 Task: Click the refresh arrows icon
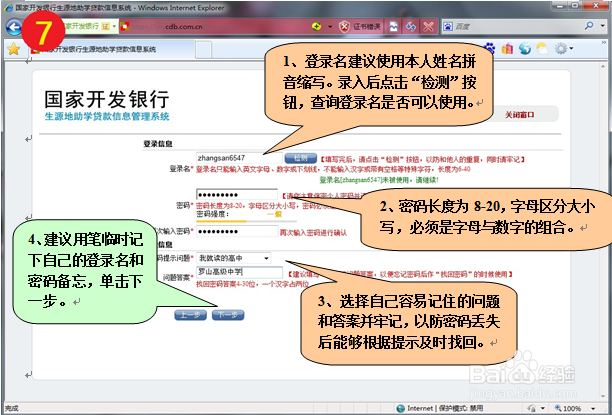[411, 27]
